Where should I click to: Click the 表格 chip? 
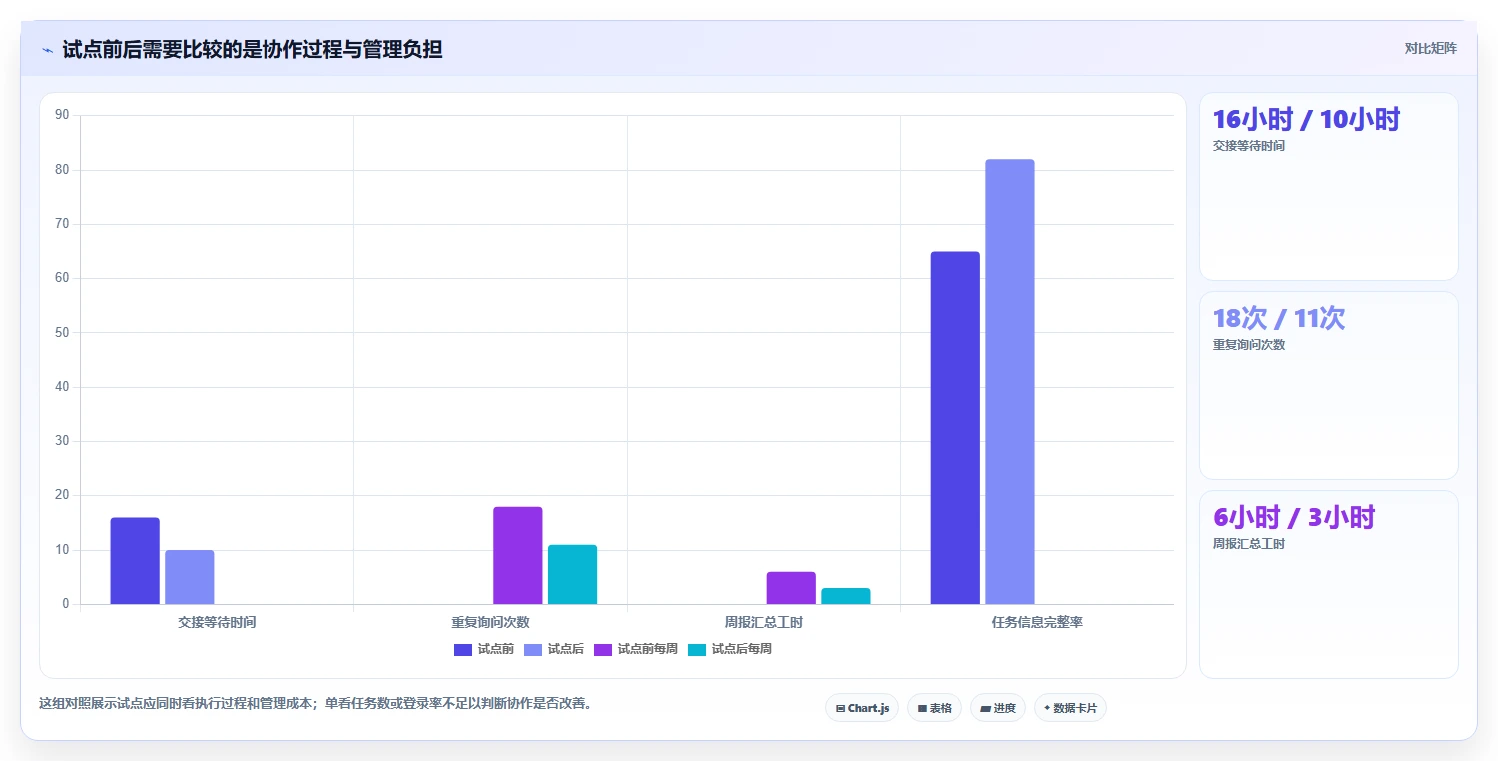[x=934, y=708]
